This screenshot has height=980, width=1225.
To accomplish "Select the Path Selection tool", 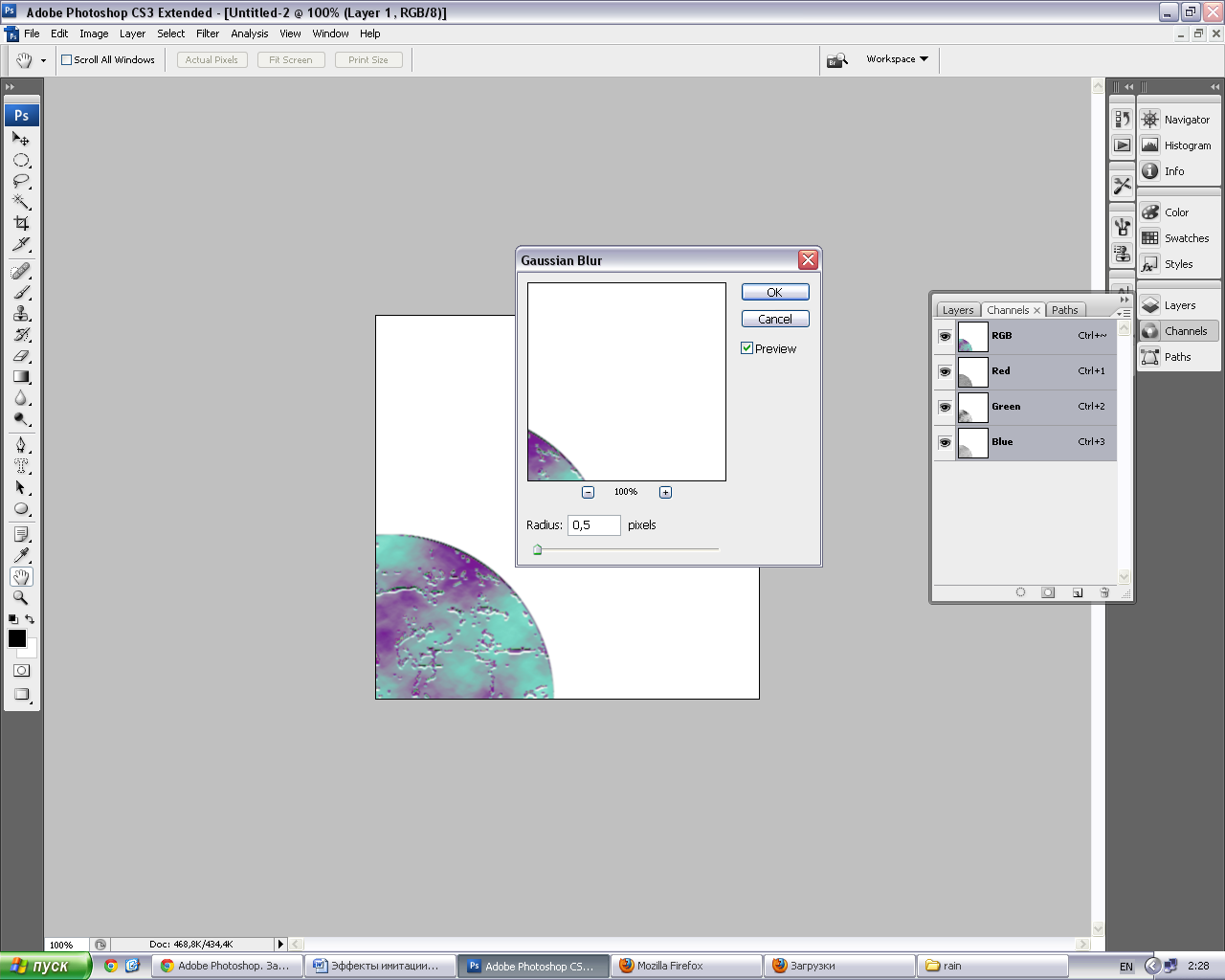I will [x=21, y=487].
